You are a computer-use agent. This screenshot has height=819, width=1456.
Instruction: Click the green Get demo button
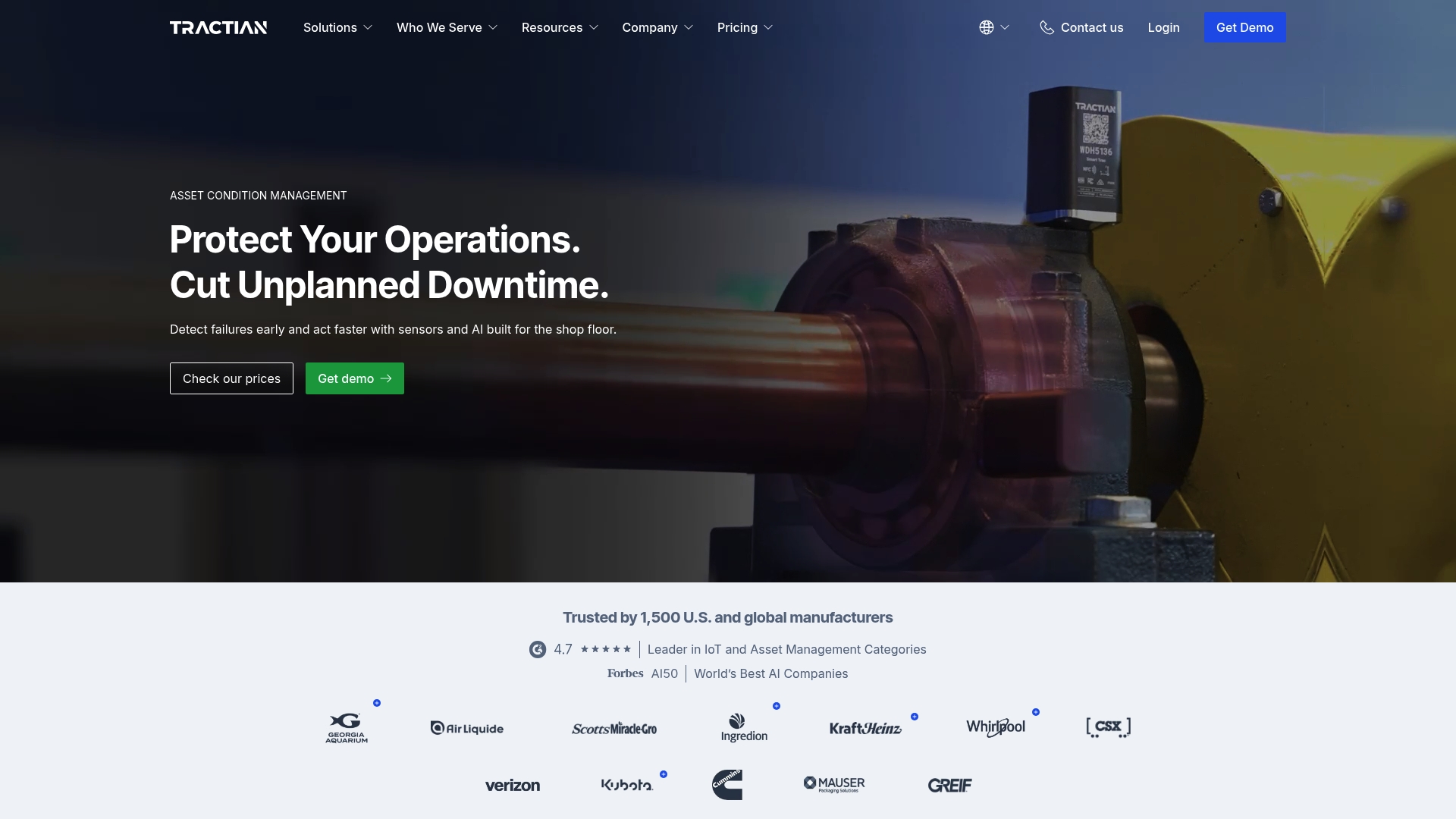pos(354,378)
